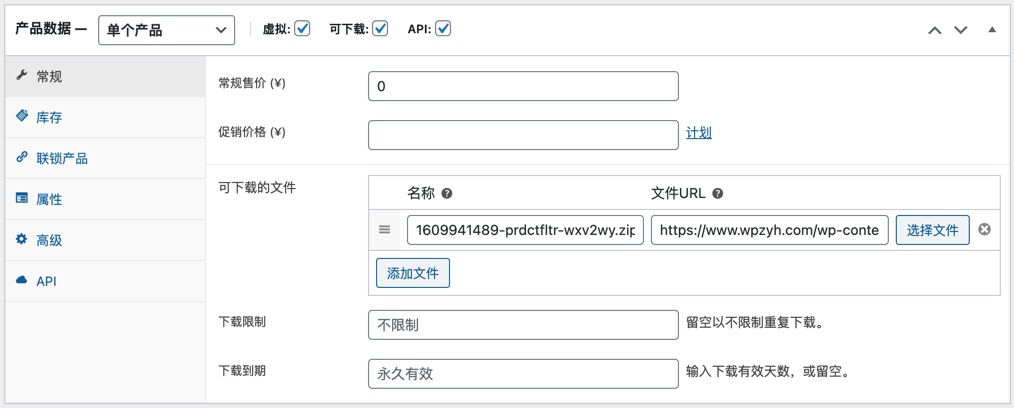Toggle the 虚拟 virtual checkbox
1014x408 pixels.
302,29
